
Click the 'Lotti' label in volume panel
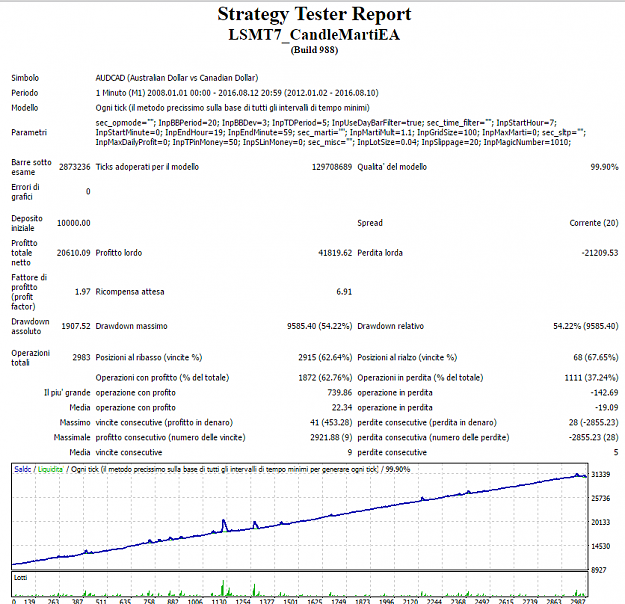tap(20, 577)
